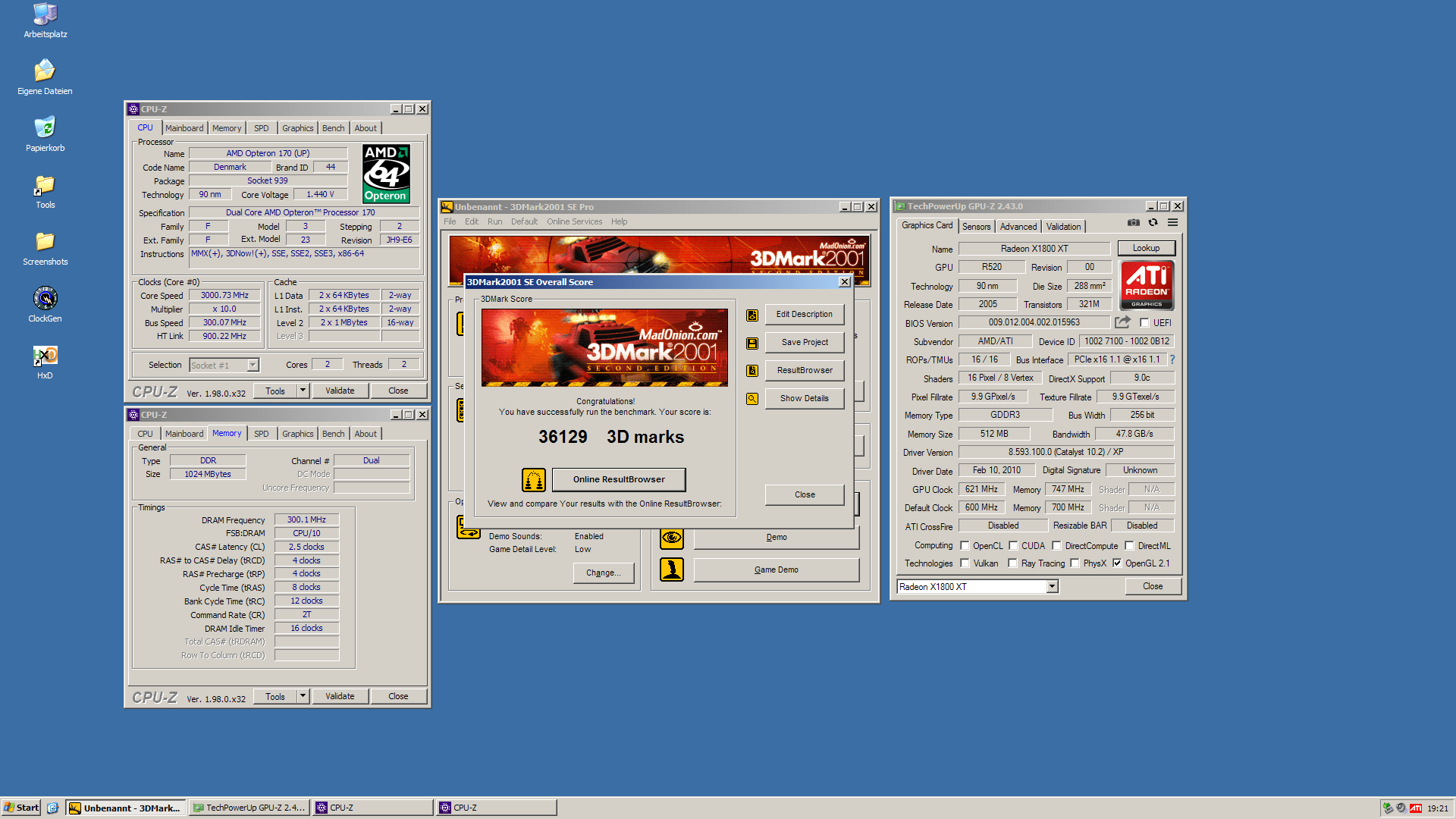Click the GPU name field Radeon X1800 XT

[1034, 249]
